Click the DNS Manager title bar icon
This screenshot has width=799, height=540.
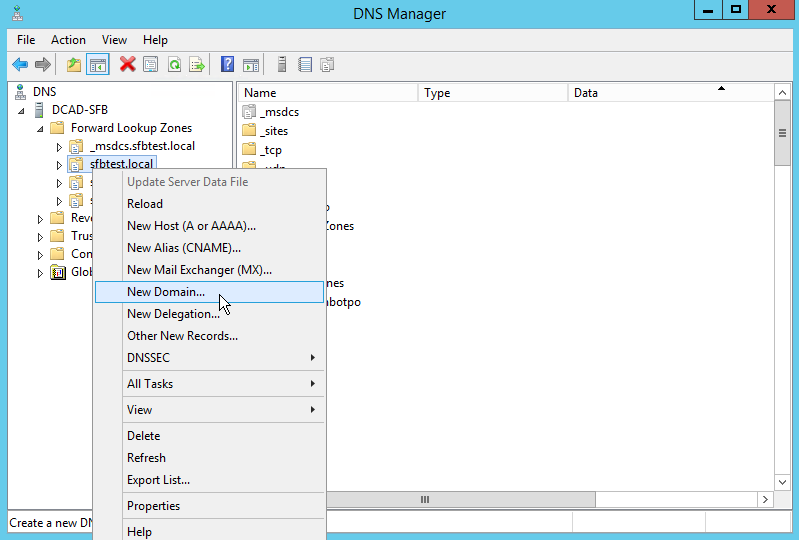click(17, 13)
